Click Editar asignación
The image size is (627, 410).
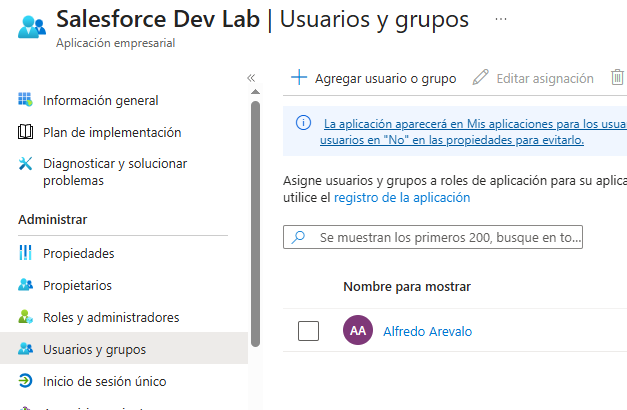[545, 78]
